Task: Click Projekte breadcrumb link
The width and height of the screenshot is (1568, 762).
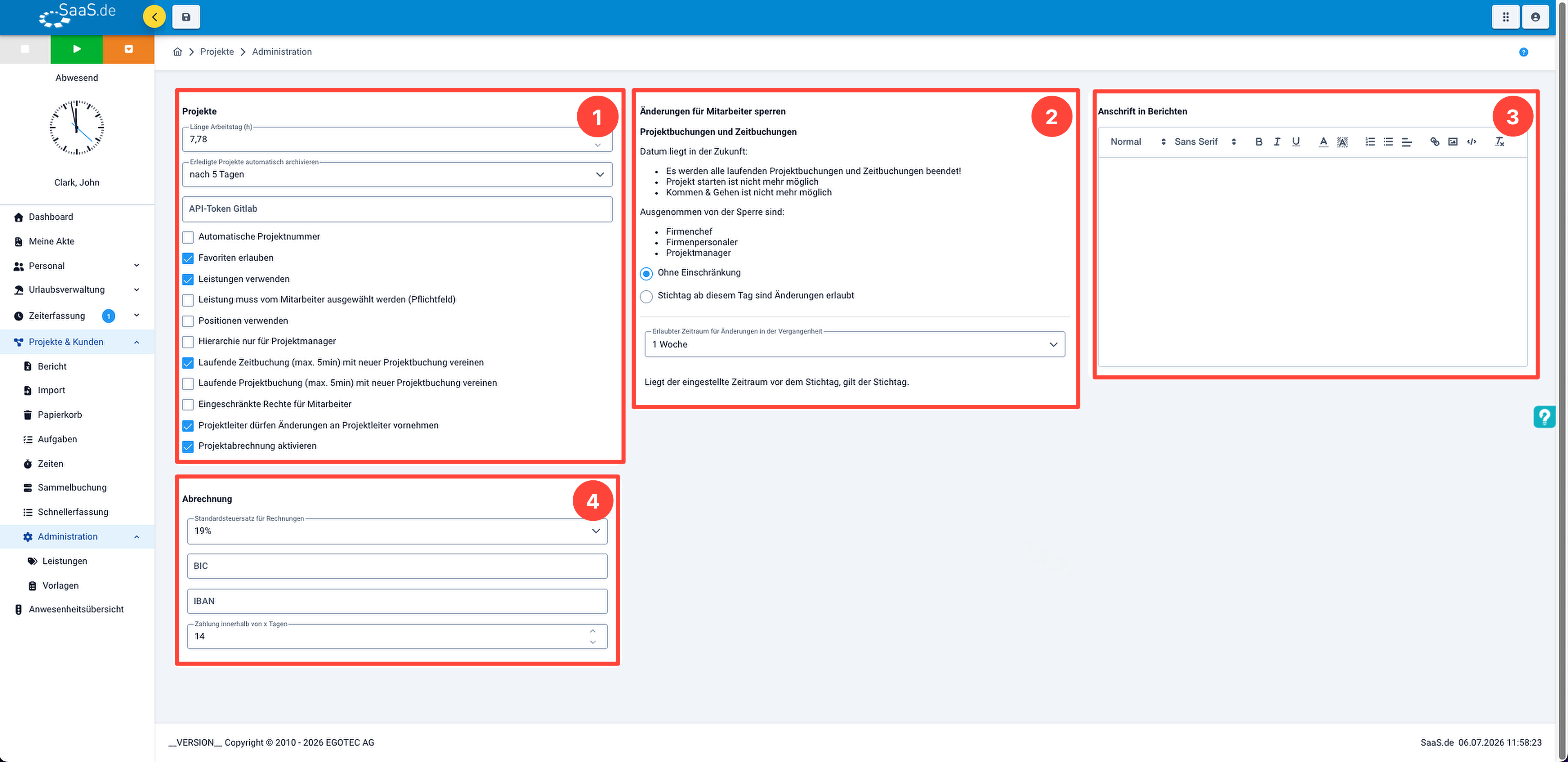Action: tap(217, 52)
